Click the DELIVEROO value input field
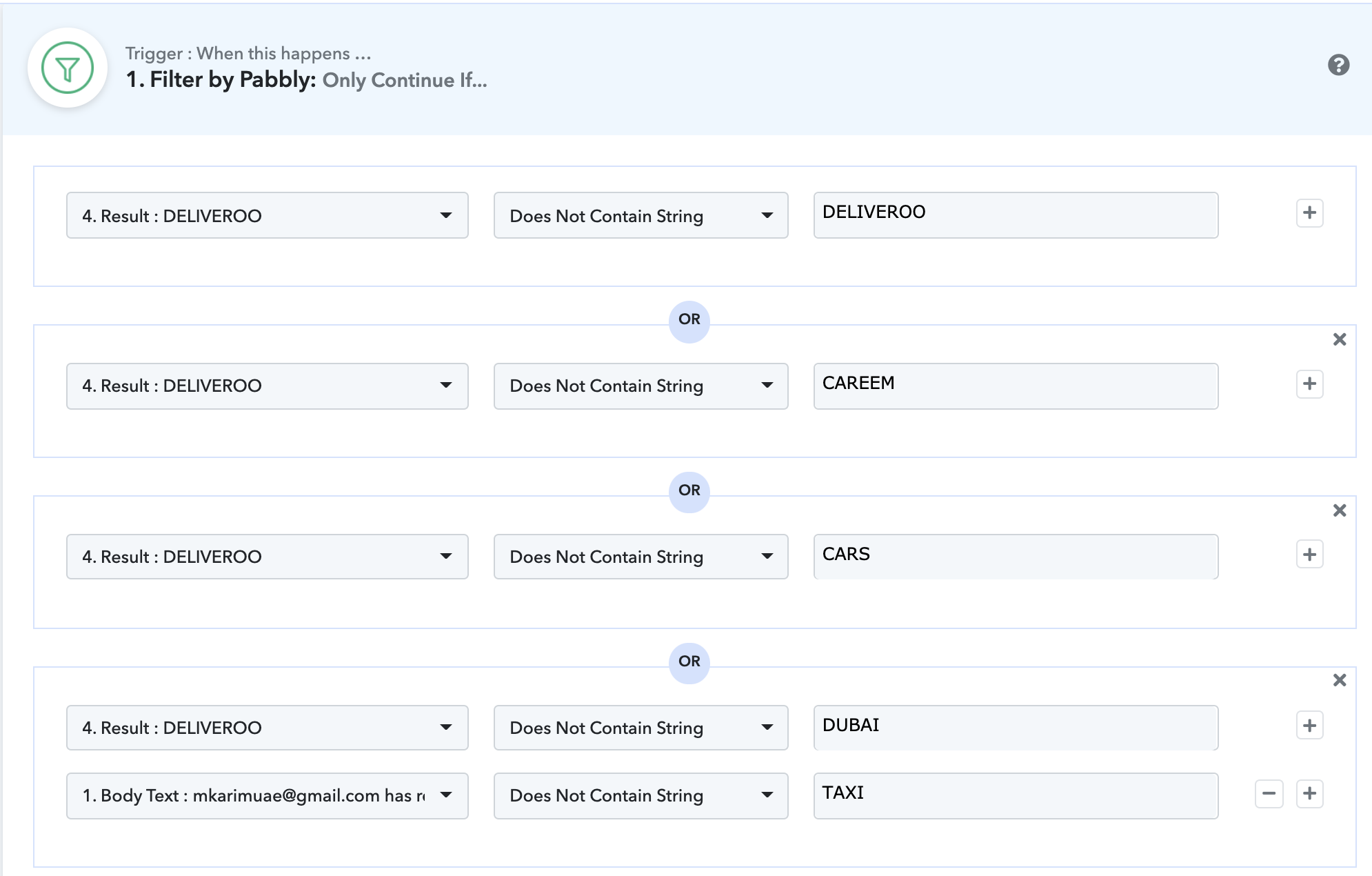1372x876 pixels. tap(1016, 215)
